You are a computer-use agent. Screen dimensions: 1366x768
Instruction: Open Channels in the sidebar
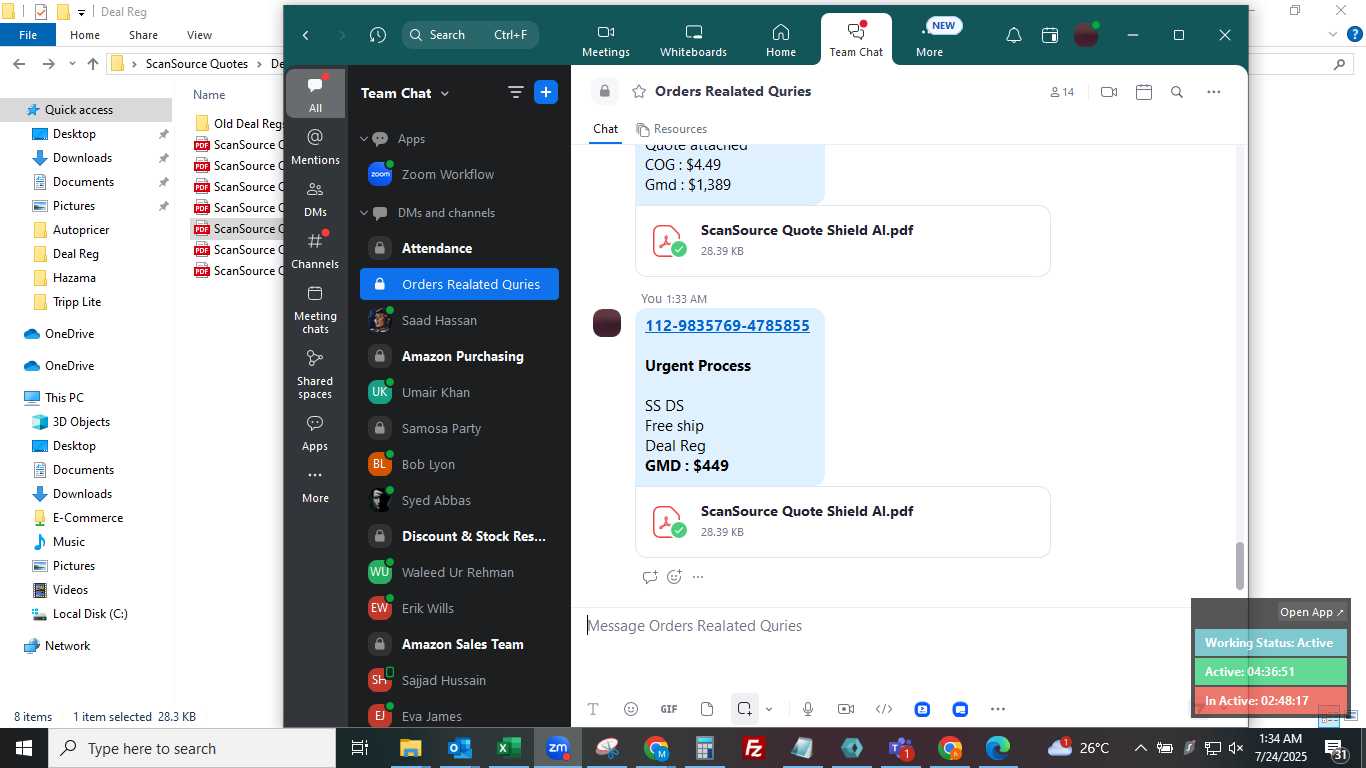315,250
